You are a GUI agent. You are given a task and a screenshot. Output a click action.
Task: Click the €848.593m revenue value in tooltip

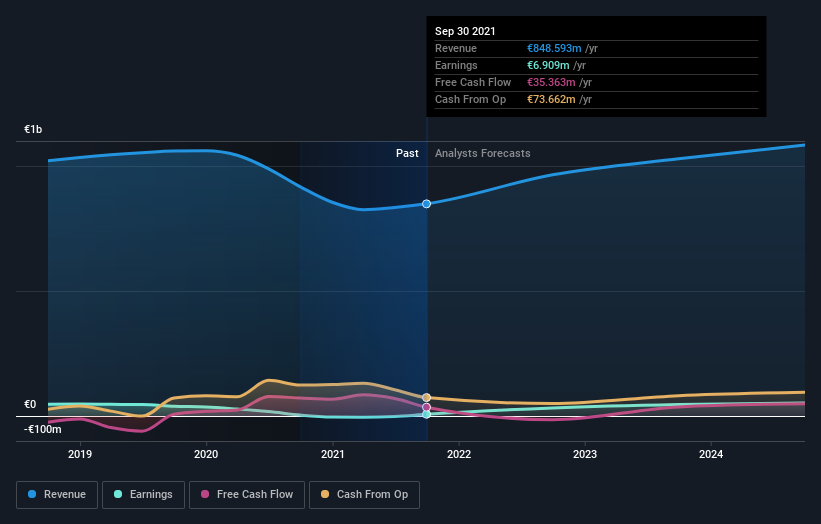point(554,48)
